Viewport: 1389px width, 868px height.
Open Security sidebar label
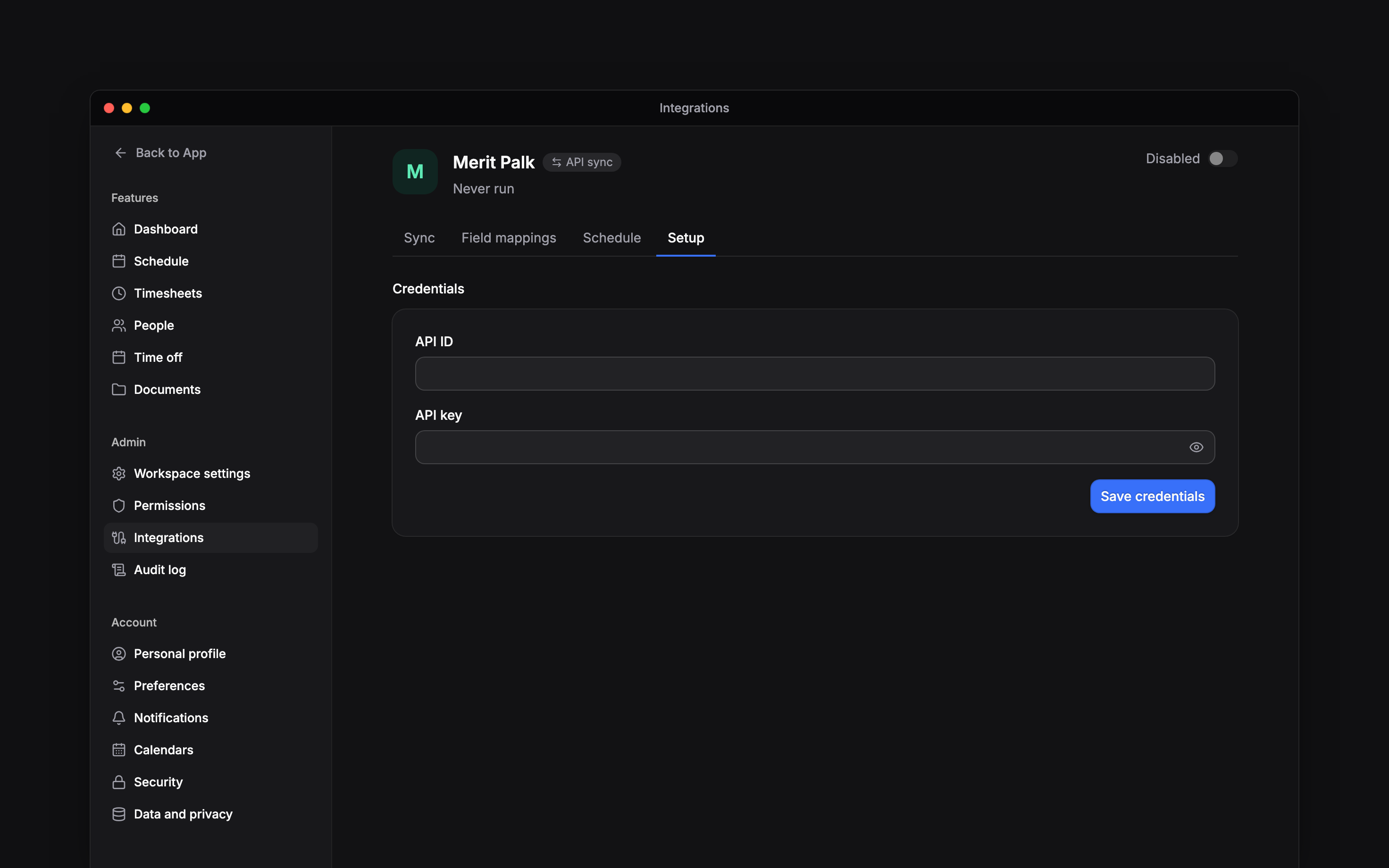[159, 783]
